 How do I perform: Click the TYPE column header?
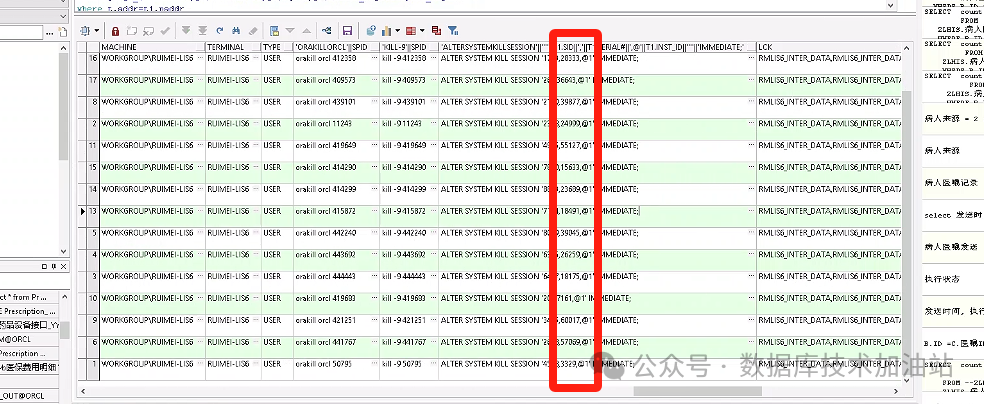277,47
